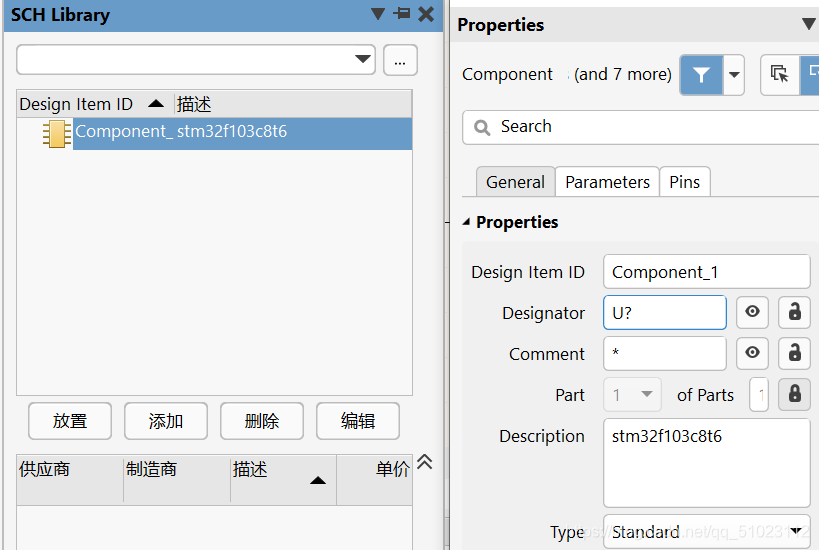Switch to the Parameters tab

607,182
